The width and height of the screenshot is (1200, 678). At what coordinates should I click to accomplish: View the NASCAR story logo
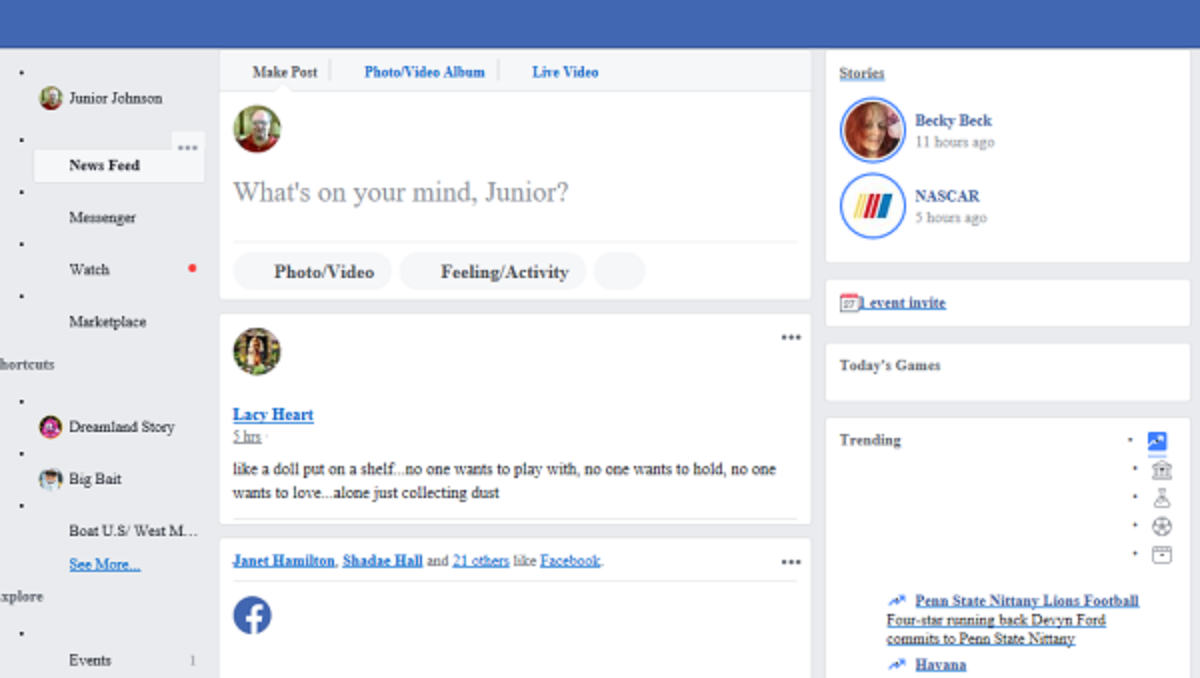(872, 206)
